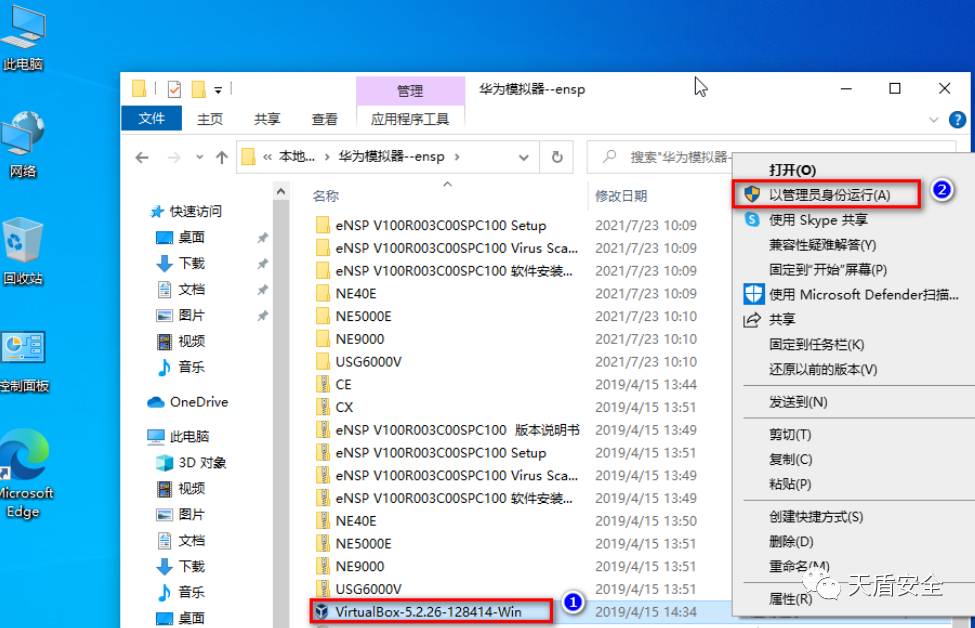Open Videos (视频) under Quick access
This screenshot has width=975, height=628.
pos(180,341)
